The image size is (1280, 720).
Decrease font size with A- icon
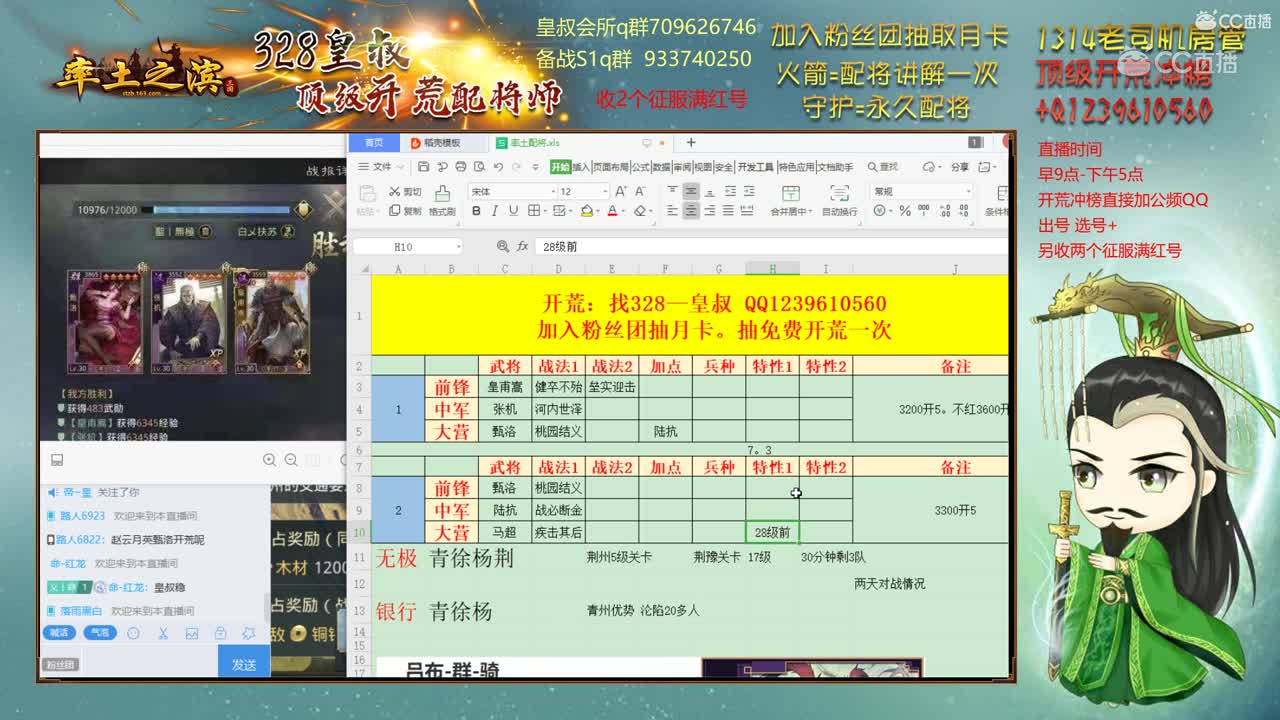(640, 191)
